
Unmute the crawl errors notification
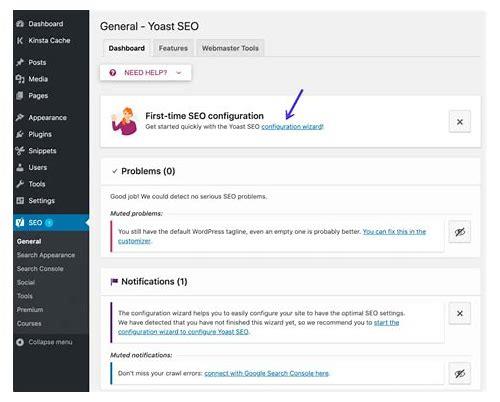point(460,374)
